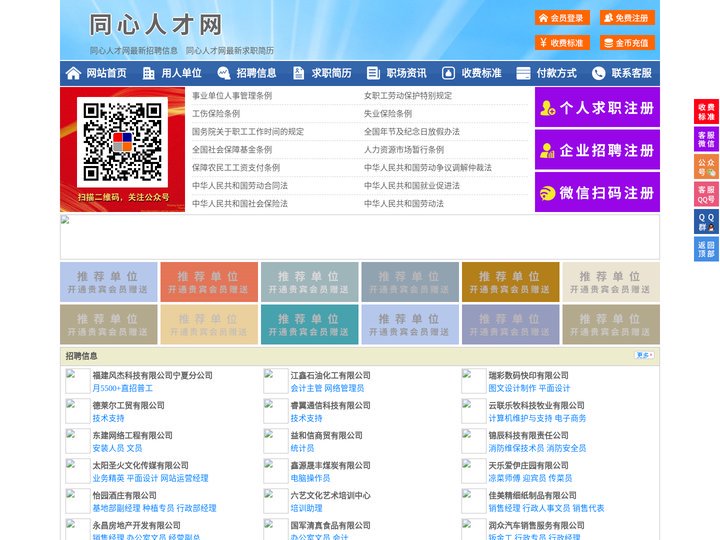Viewport: 720px width, 540px height.
Task: Open the 图文设计制作 job link
Action: [x=512, y=388]
